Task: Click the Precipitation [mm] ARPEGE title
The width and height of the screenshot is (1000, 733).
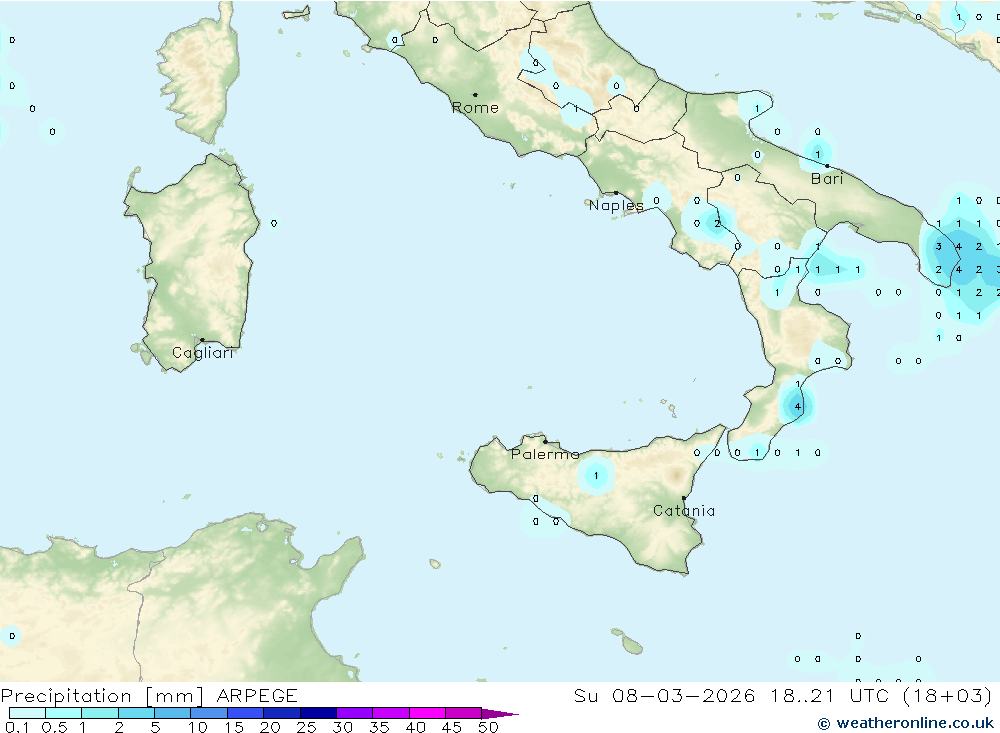Action: pyautogui.click(x=149, y=695)
